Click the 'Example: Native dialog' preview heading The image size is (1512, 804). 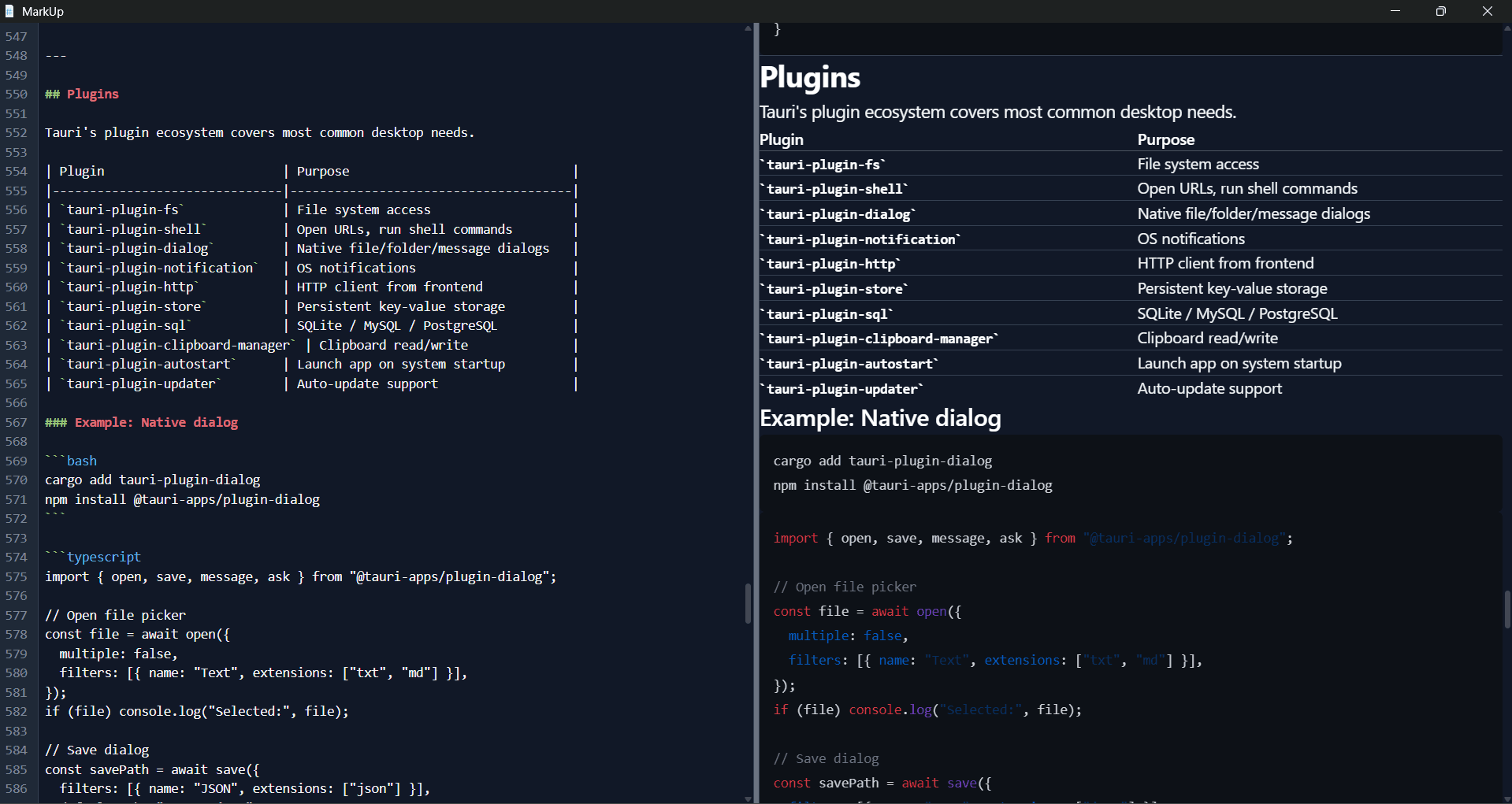point(880,418)
